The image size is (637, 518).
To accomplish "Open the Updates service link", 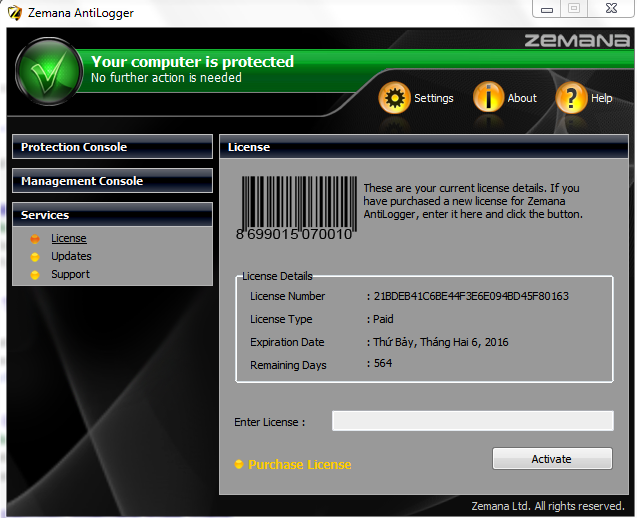I will [x=71, y=256].
